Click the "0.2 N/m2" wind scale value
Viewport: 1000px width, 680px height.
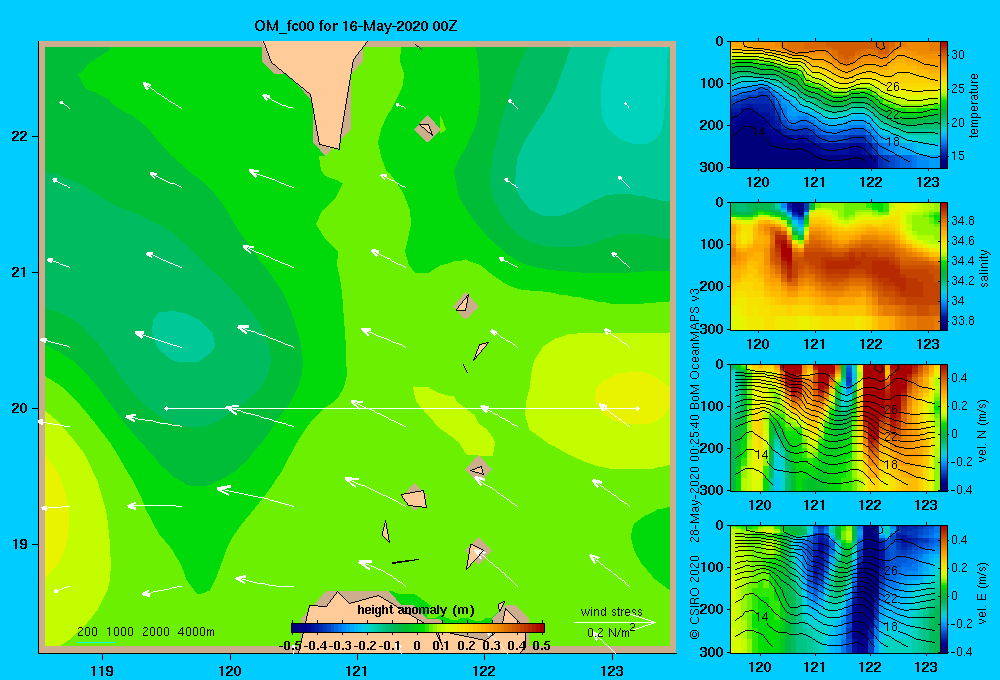click(610, 632)
